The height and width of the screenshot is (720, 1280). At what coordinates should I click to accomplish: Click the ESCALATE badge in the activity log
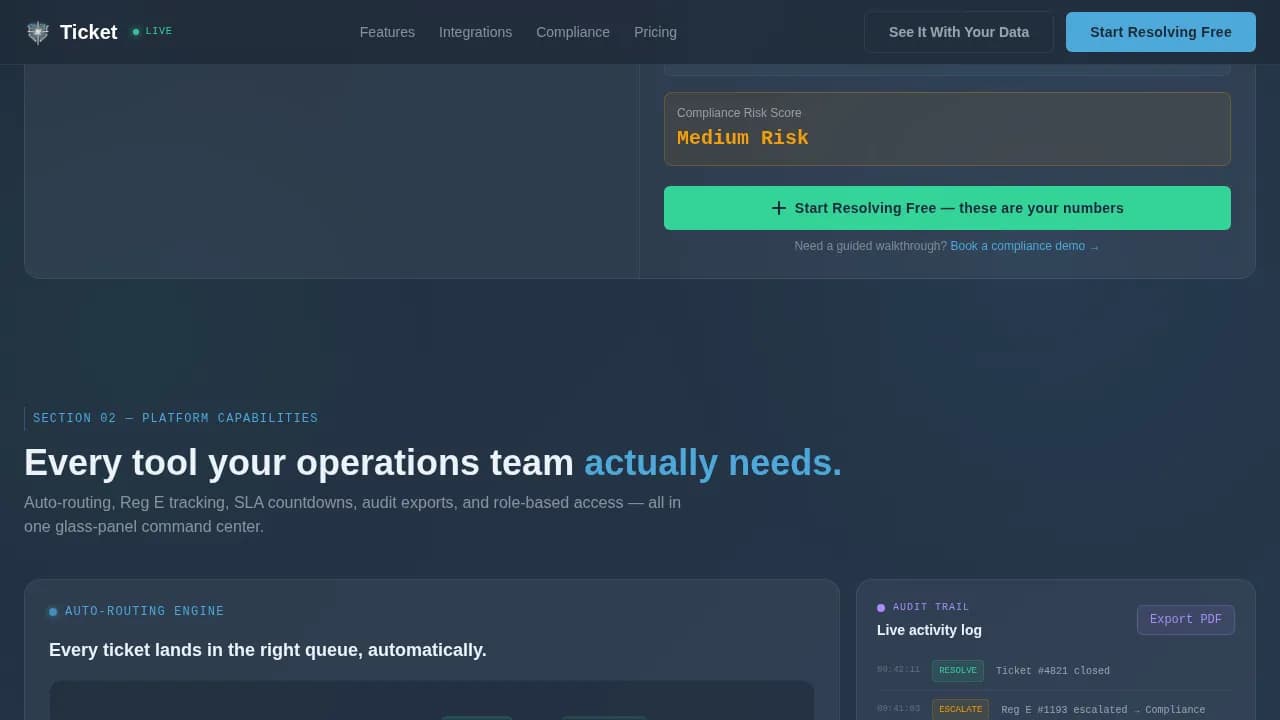[x=960, y=709]
